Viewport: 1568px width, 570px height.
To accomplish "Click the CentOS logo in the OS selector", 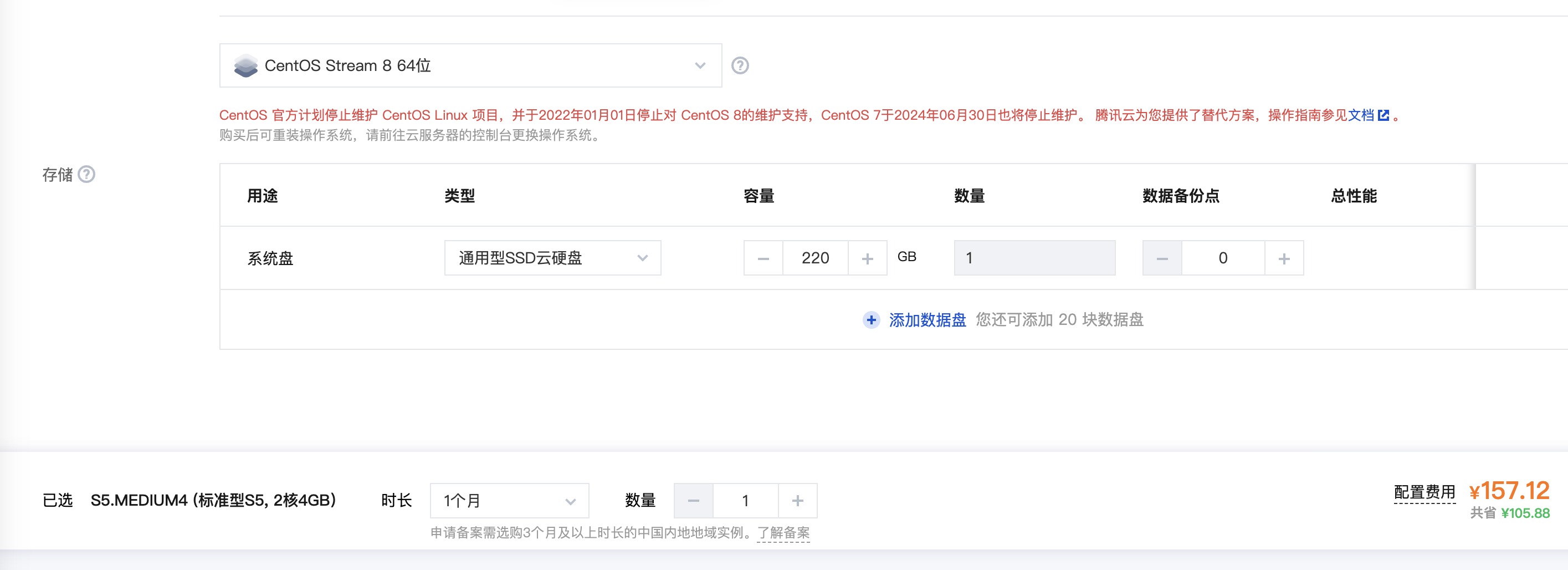I will tap(247, 65).
